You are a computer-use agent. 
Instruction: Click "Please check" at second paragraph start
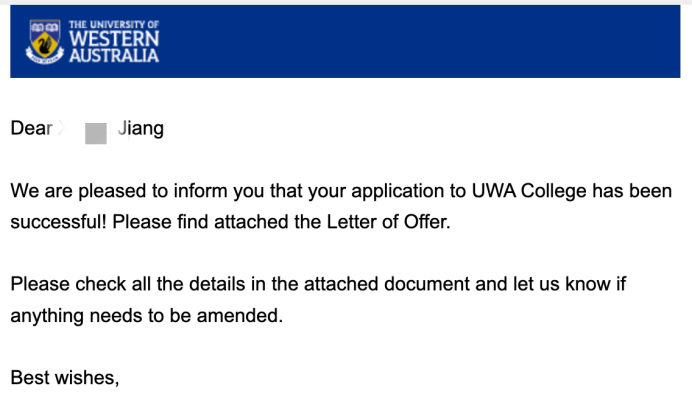(68, 284)
